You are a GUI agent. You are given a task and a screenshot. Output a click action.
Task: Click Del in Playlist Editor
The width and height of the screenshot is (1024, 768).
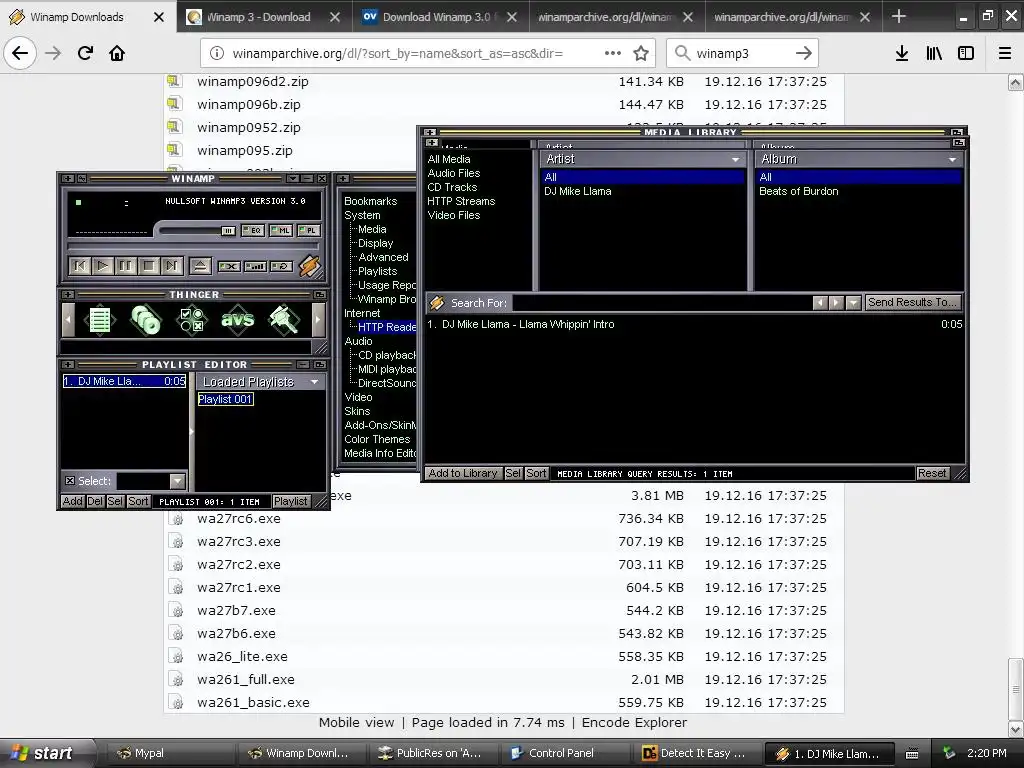click(95, 502)
